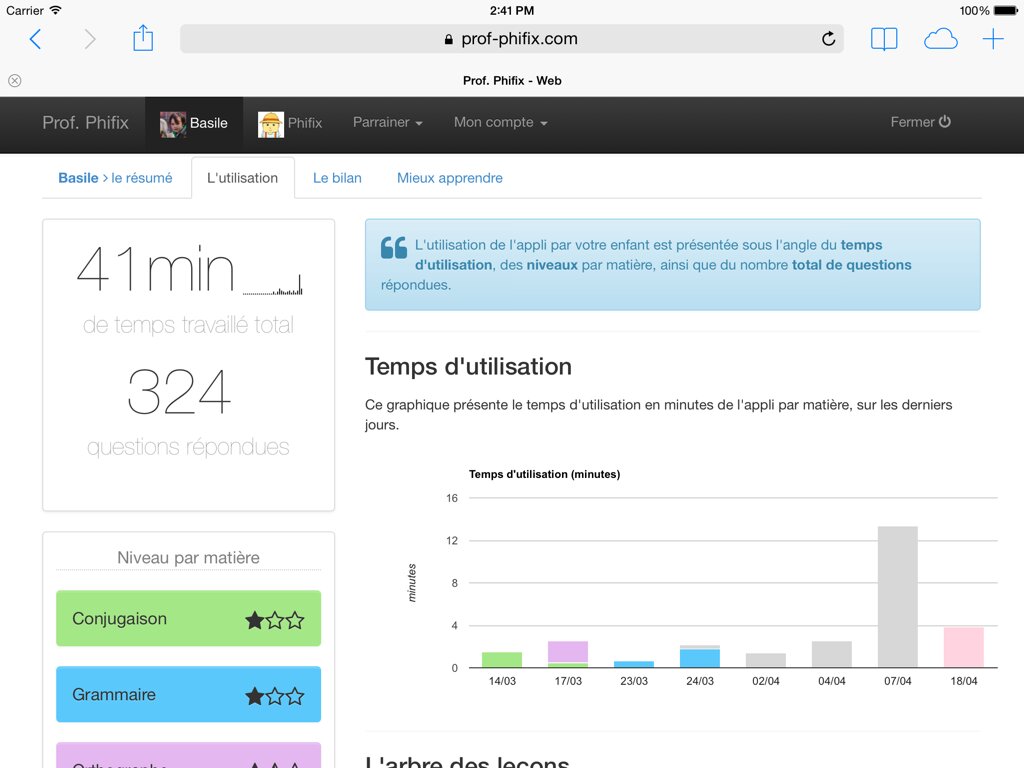Add a new tab with plus icon

coord(993,39)
